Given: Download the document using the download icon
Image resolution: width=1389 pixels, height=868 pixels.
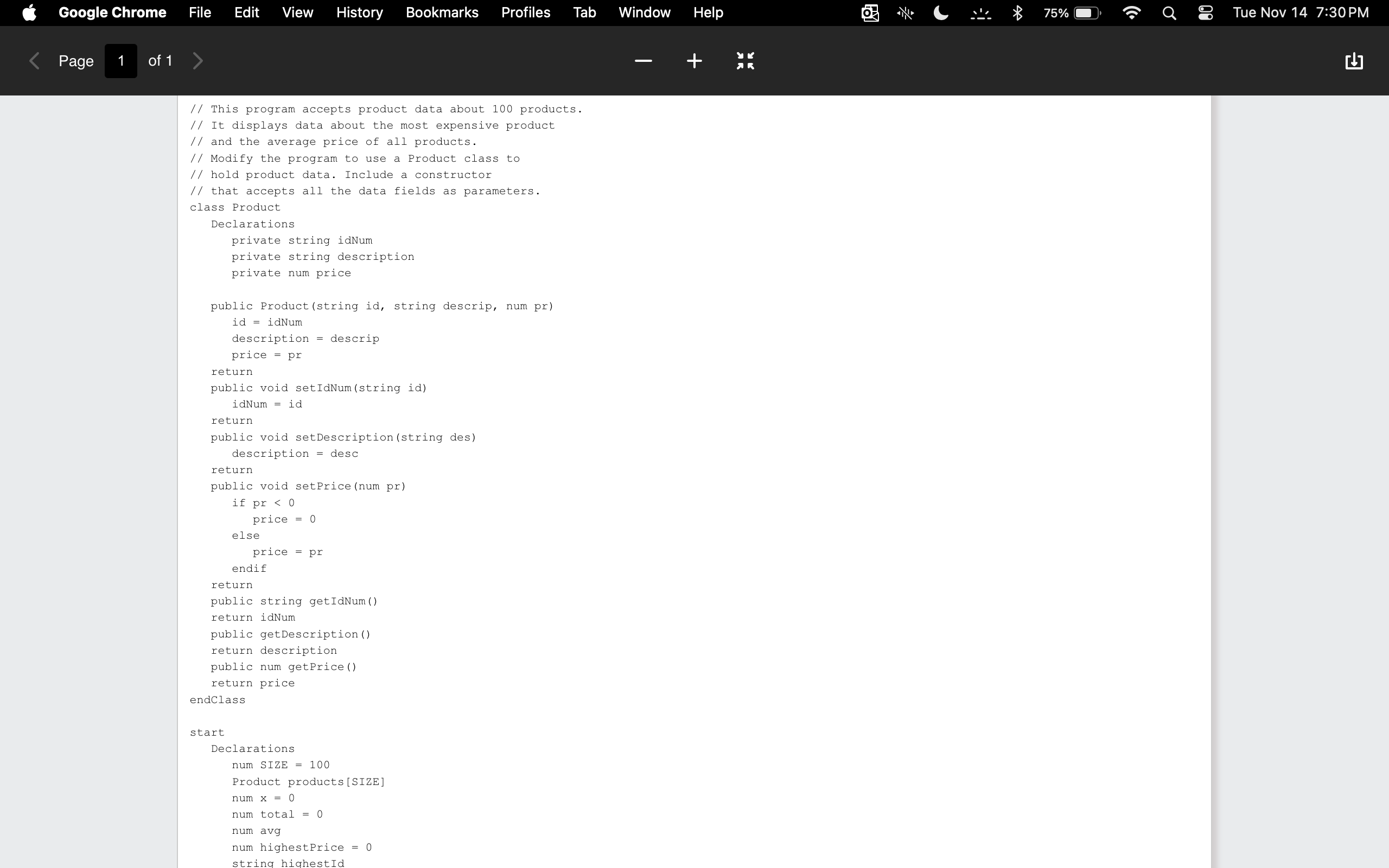Looking at the screenshot, I should click(x=1354, y=61).
